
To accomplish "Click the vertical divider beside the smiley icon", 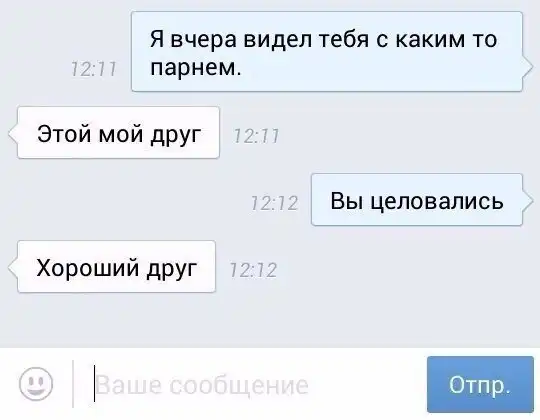I will (73, 384).
